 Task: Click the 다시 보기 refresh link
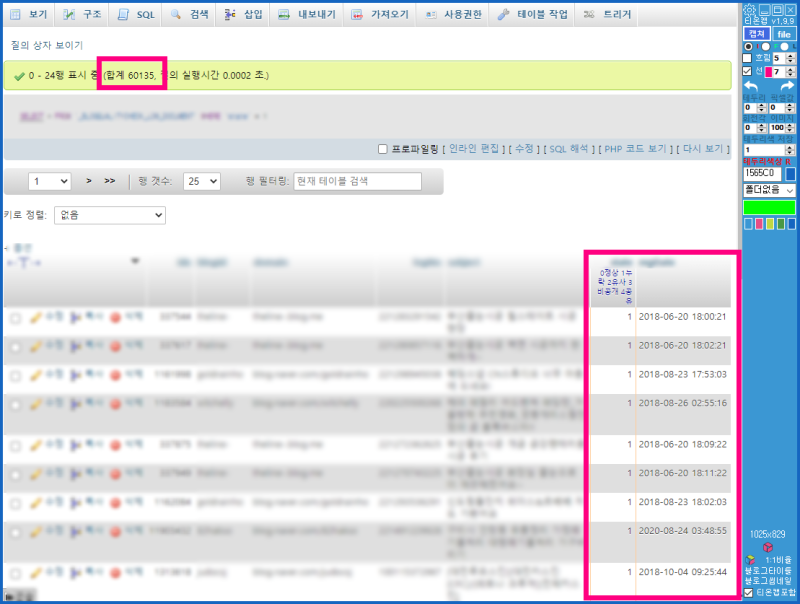coord(703,148)
